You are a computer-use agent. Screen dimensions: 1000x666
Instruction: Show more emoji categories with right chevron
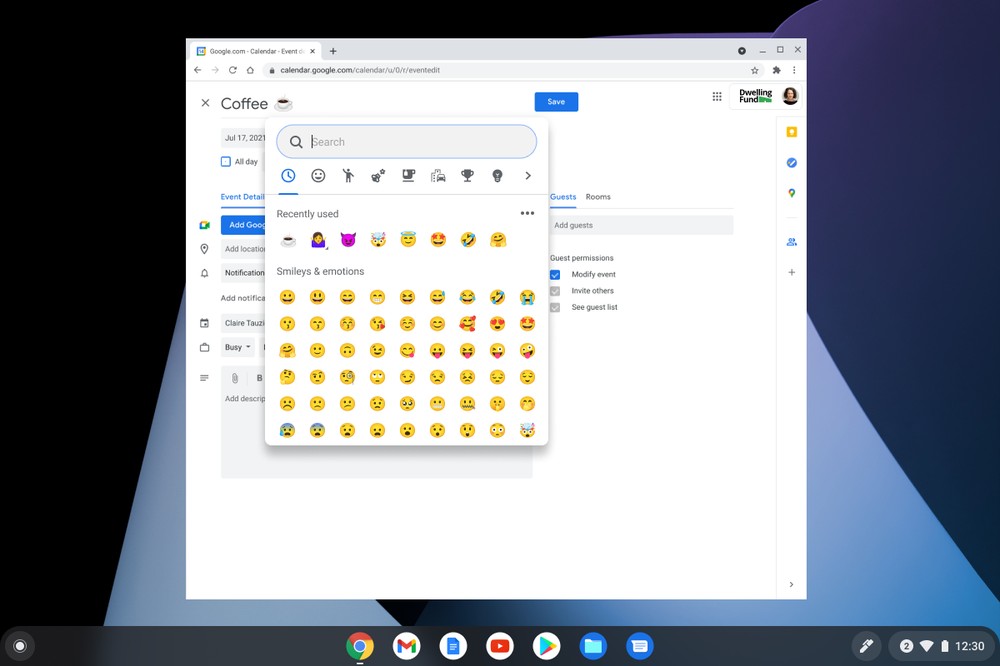528,176
